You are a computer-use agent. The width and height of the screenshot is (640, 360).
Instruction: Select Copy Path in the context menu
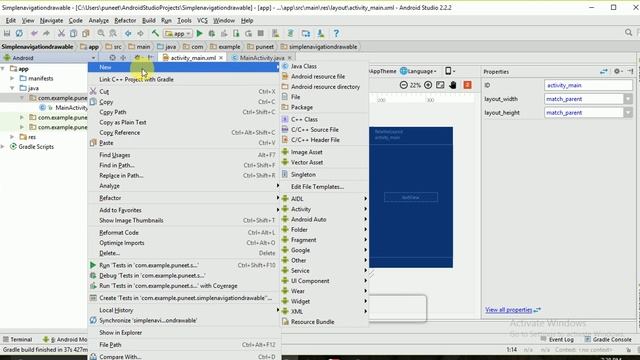[184, 112]
